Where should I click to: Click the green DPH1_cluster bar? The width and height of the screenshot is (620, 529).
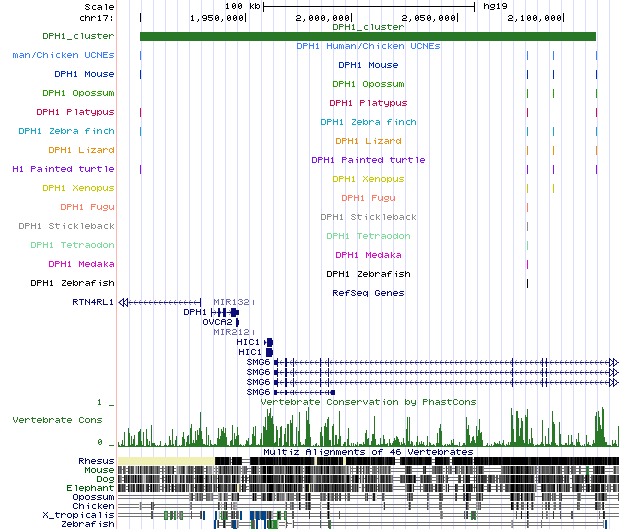click(367, 37)
